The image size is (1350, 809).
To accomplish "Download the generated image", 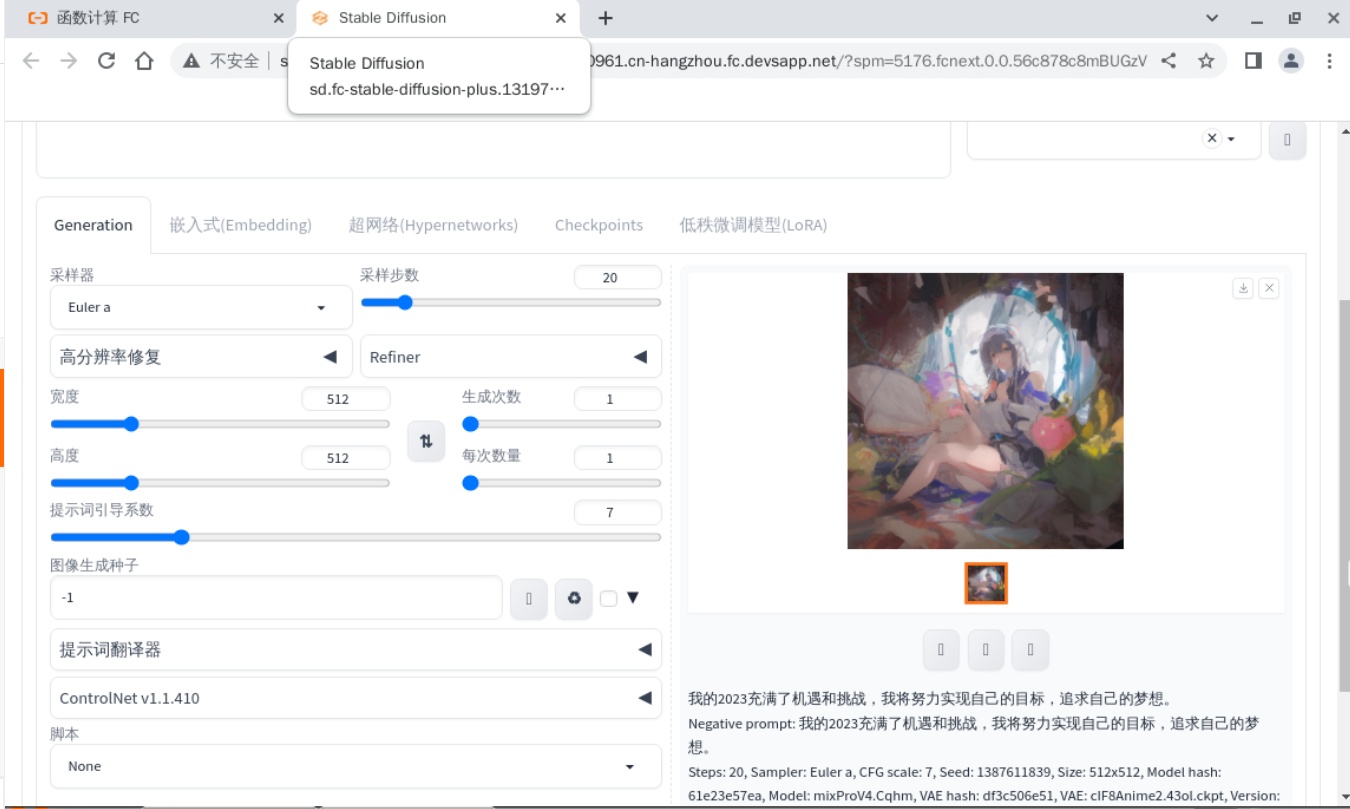I will (1243, 288).
